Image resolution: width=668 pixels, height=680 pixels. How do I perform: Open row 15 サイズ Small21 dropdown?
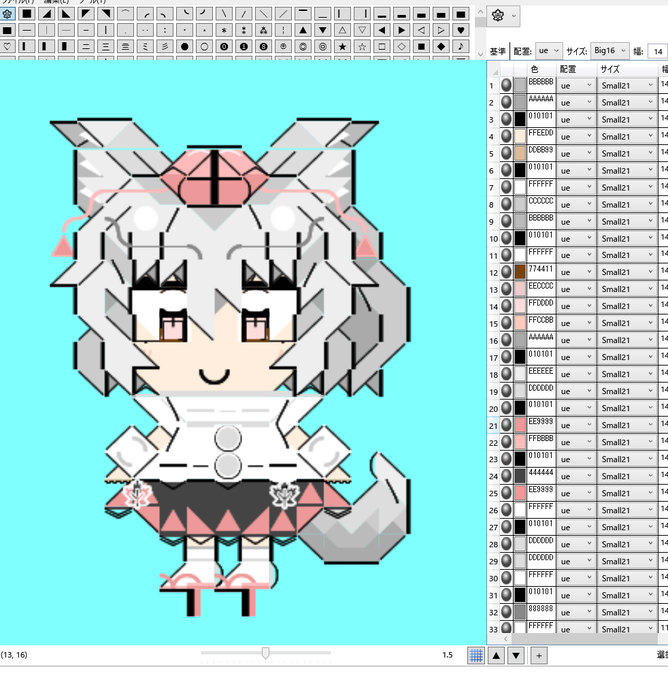point(627,323)
